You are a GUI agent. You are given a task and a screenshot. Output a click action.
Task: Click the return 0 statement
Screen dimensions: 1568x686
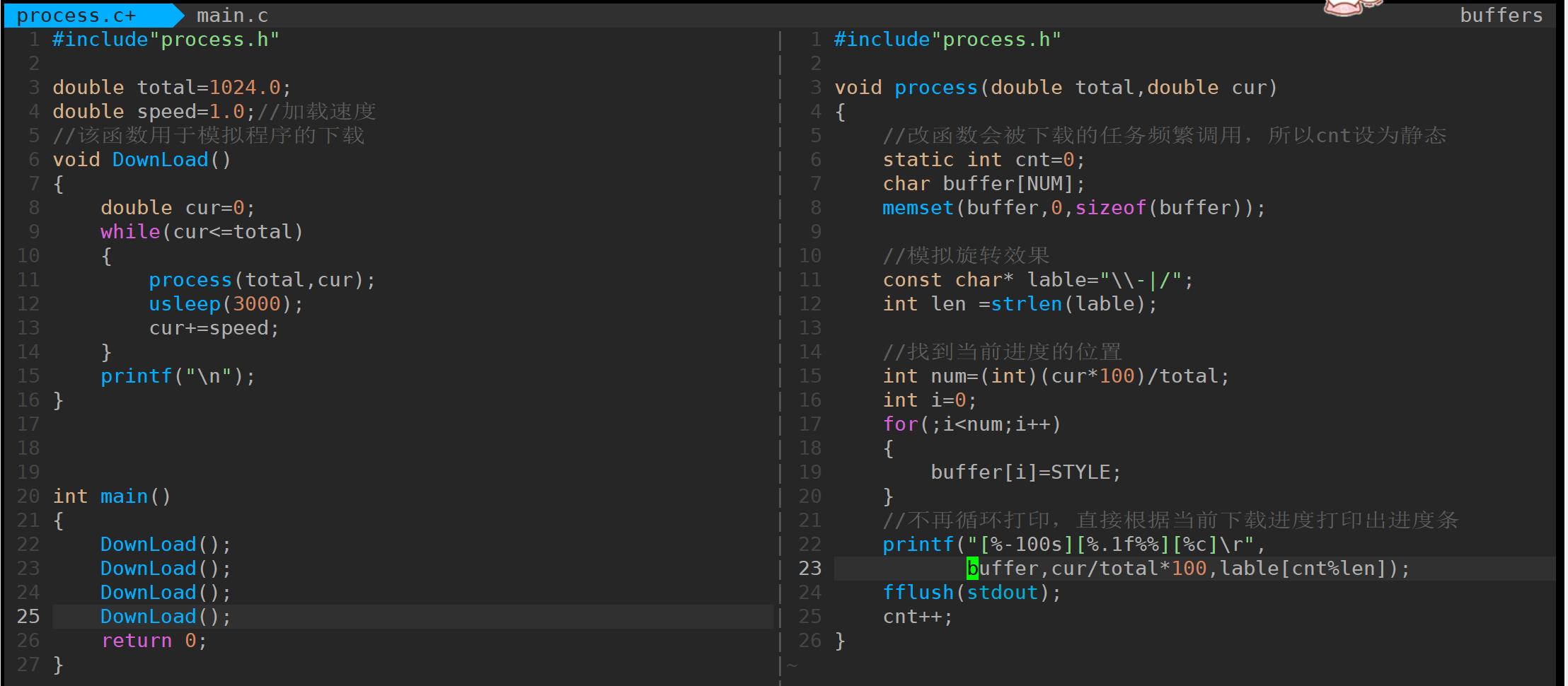[154, 641]
